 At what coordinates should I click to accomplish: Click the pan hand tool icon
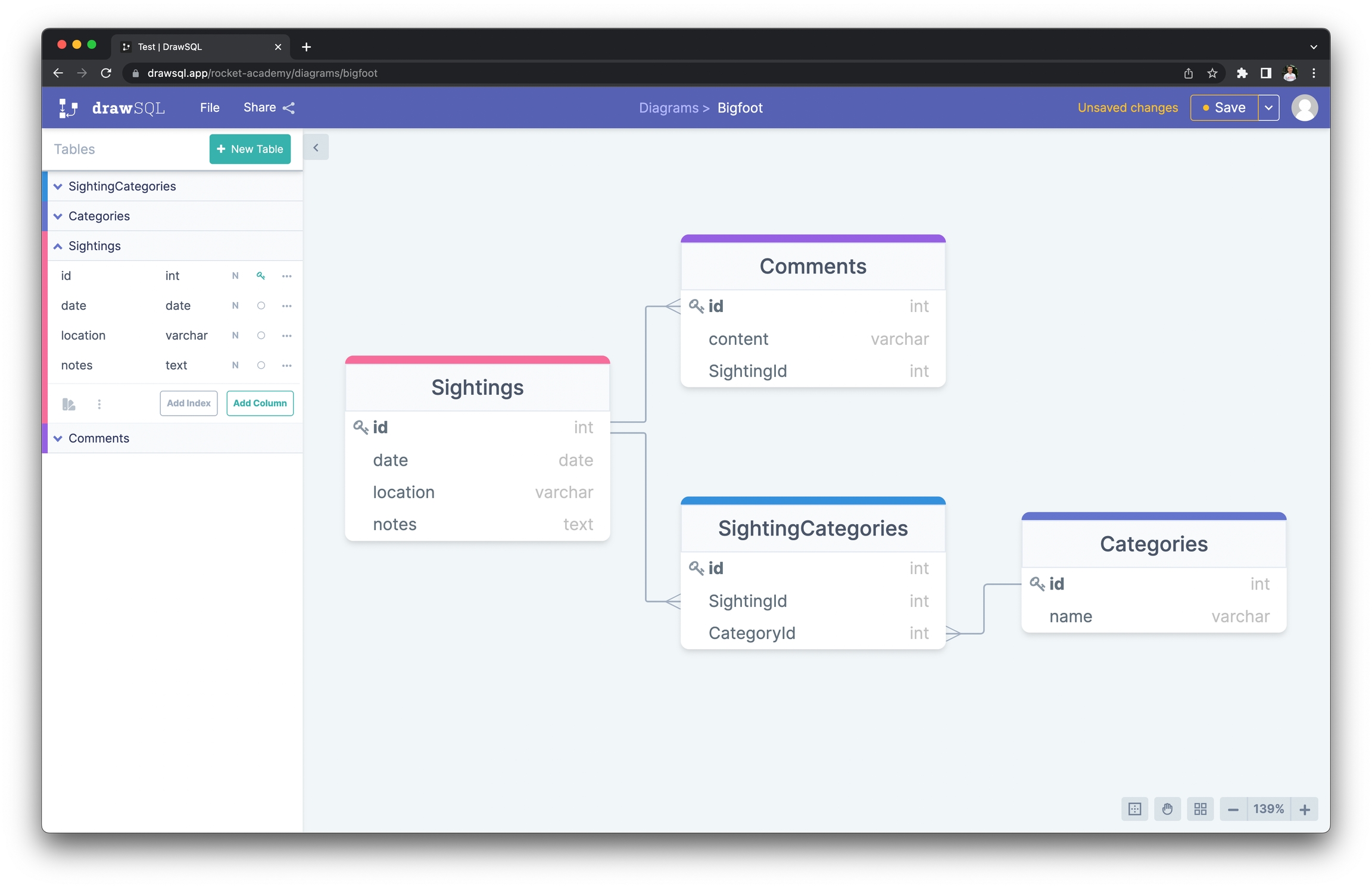click(1167, 809)
